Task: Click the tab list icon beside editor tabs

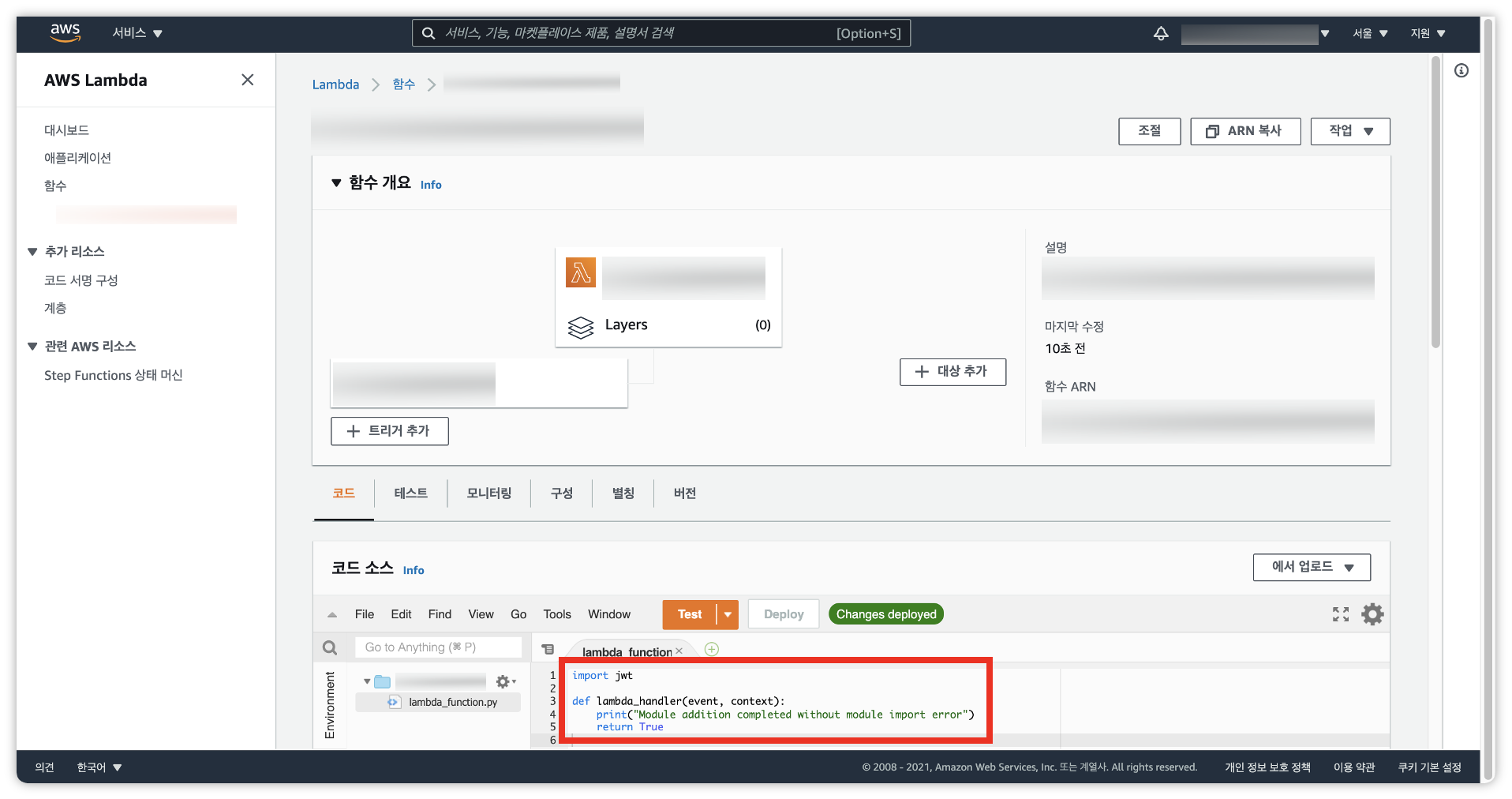Action: (x=548, y=649)
